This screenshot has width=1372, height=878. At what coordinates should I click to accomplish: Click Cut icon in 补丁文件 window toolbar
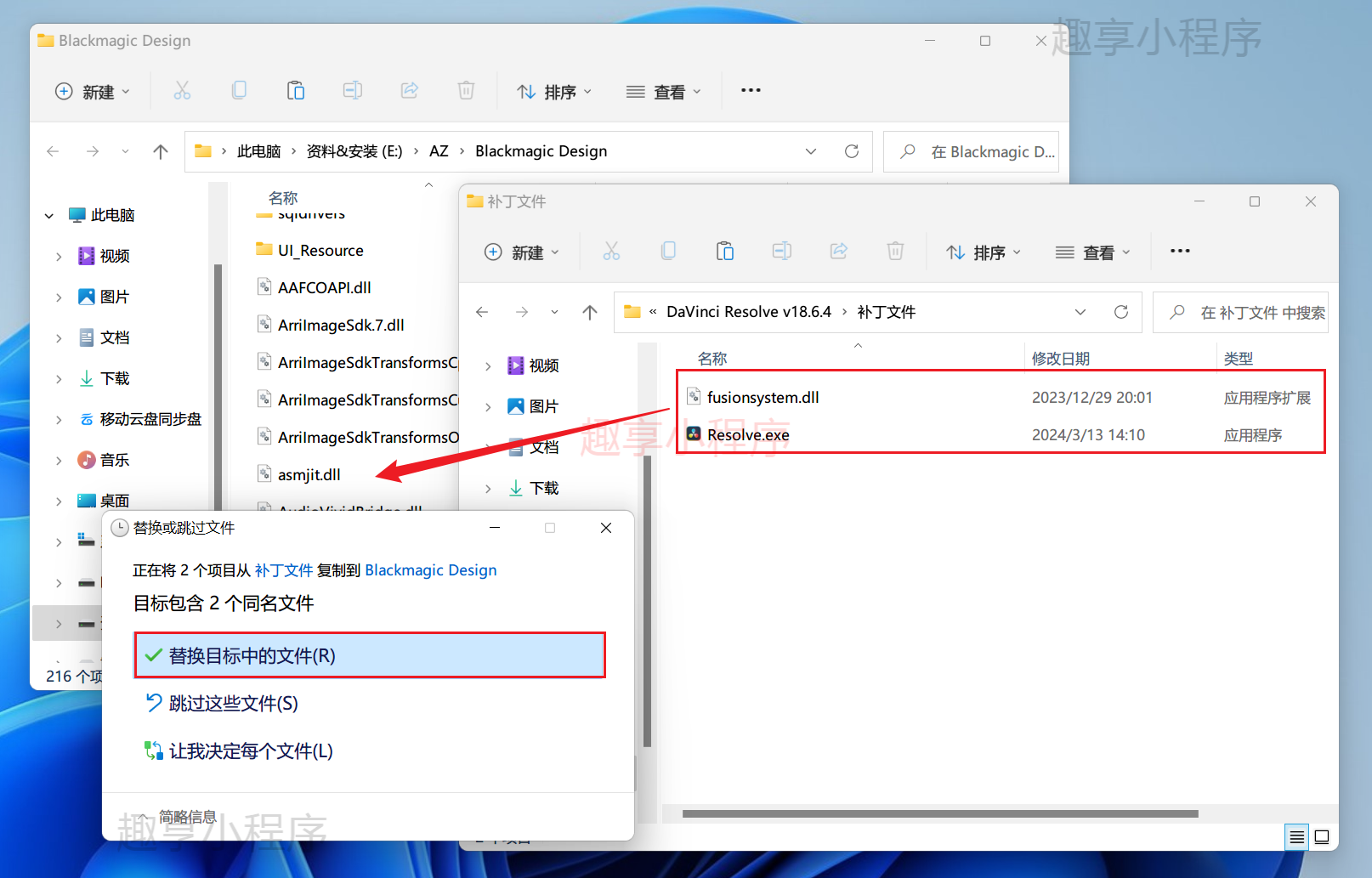(x=611, y=251)
